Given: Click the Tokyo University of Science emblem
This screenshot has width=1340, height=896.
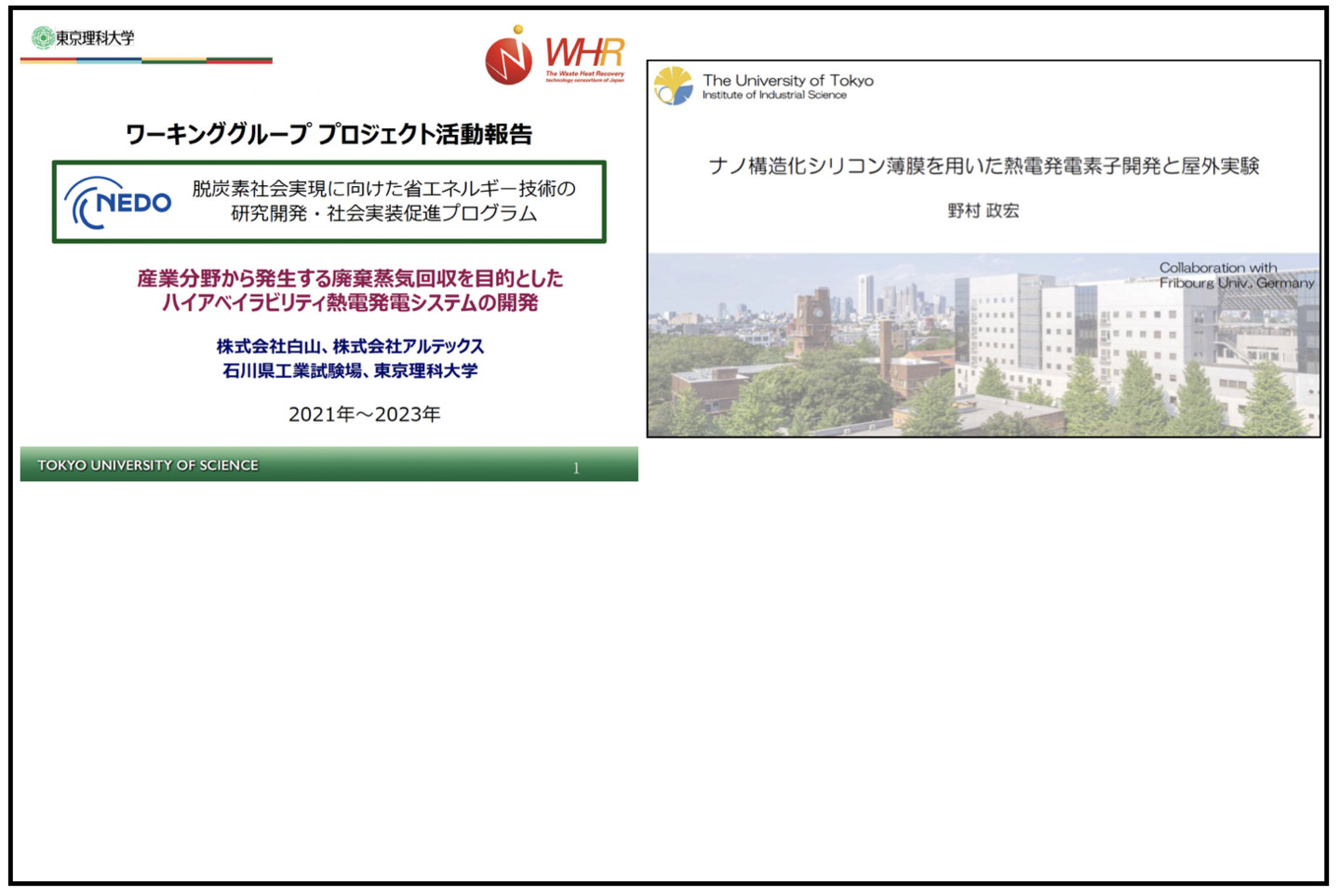Looking at the screenshot, I should (42, 37).
